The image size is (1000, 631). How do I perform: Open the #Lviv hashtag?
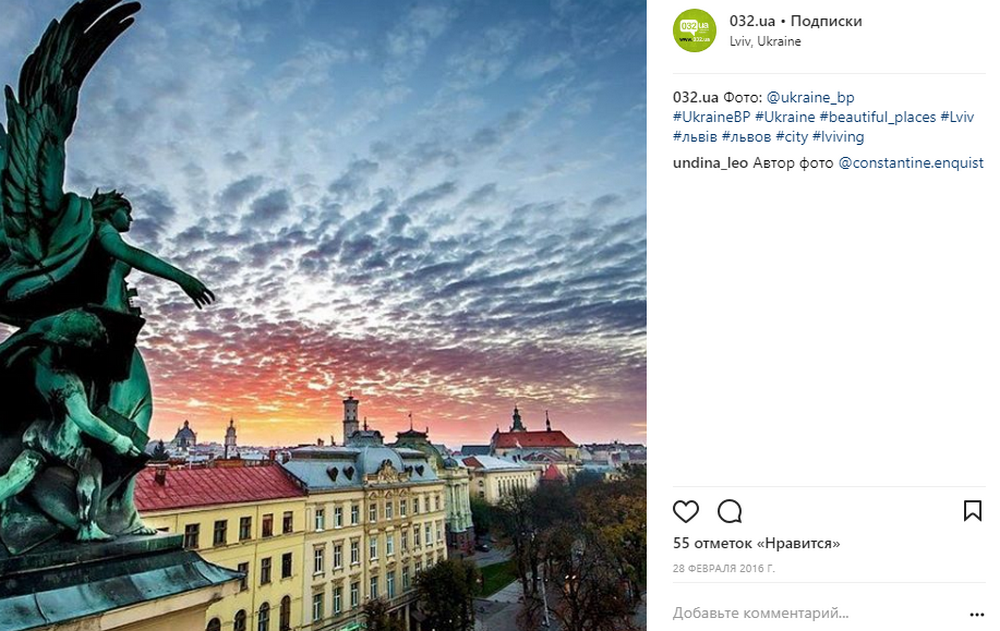point(957,117)
